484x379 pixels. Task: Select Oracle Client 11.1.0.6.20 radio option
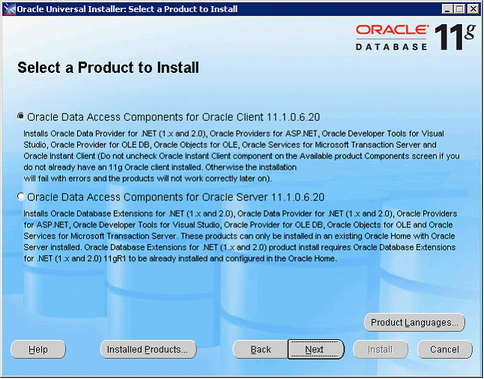coord(21,116)
